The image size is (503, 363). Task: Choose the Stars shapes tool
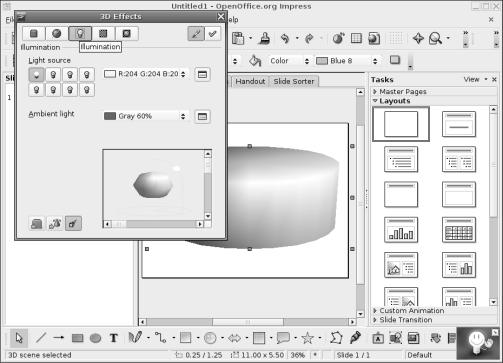307,338
